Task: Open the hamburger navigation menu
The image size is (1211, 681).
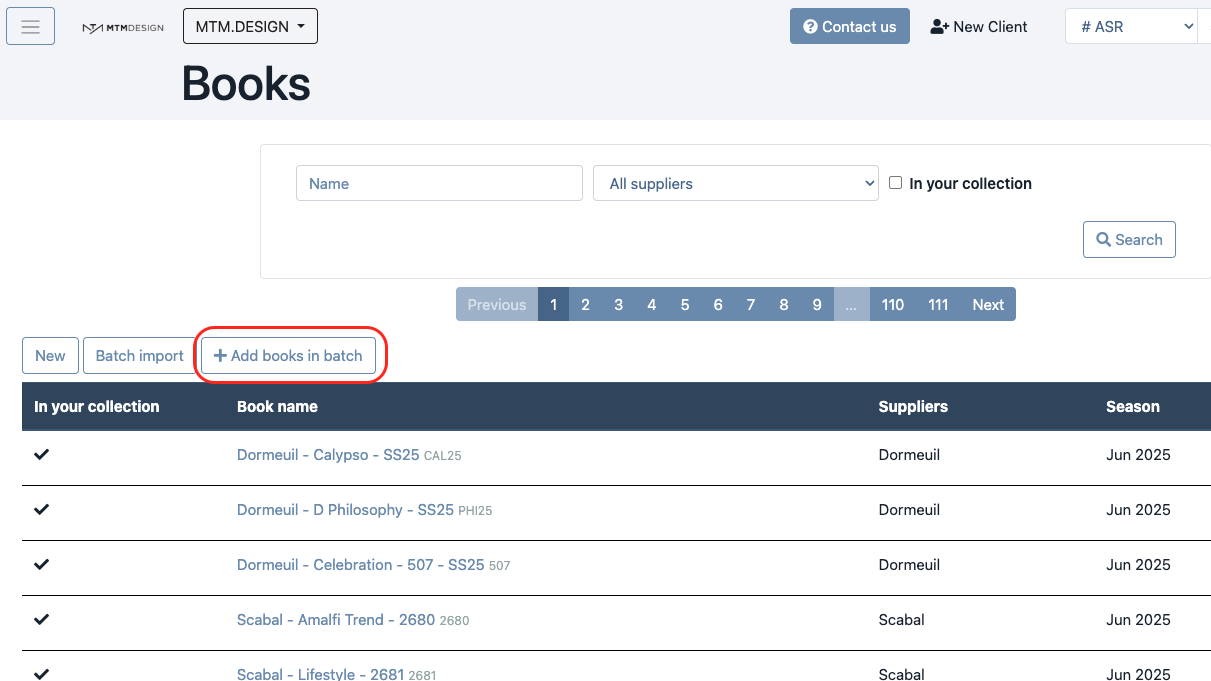Action: pos(30,27)
